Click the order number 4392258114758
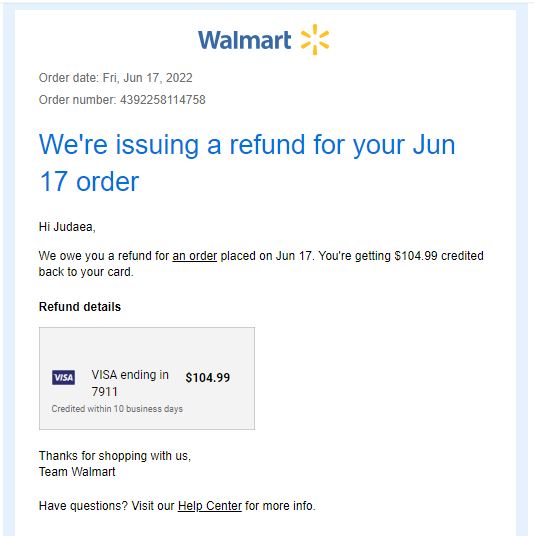Viewport: 534px width, 536px height. pyautogui.click(x=163, y=100)
